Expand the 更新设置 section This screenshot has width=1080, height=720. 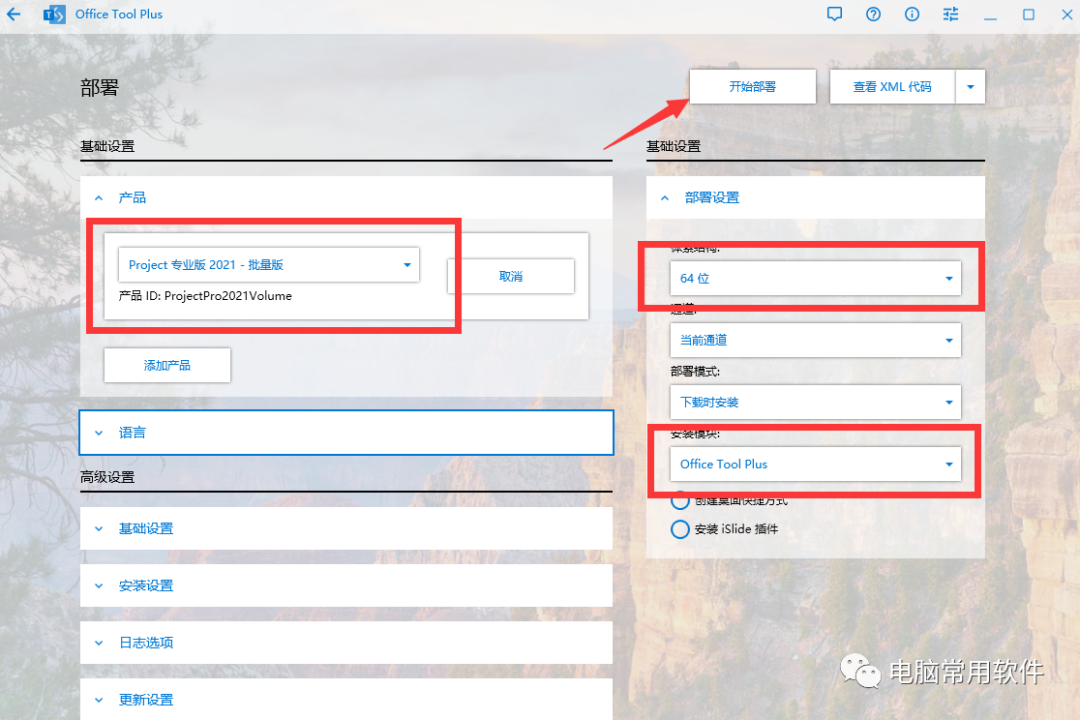346,699
